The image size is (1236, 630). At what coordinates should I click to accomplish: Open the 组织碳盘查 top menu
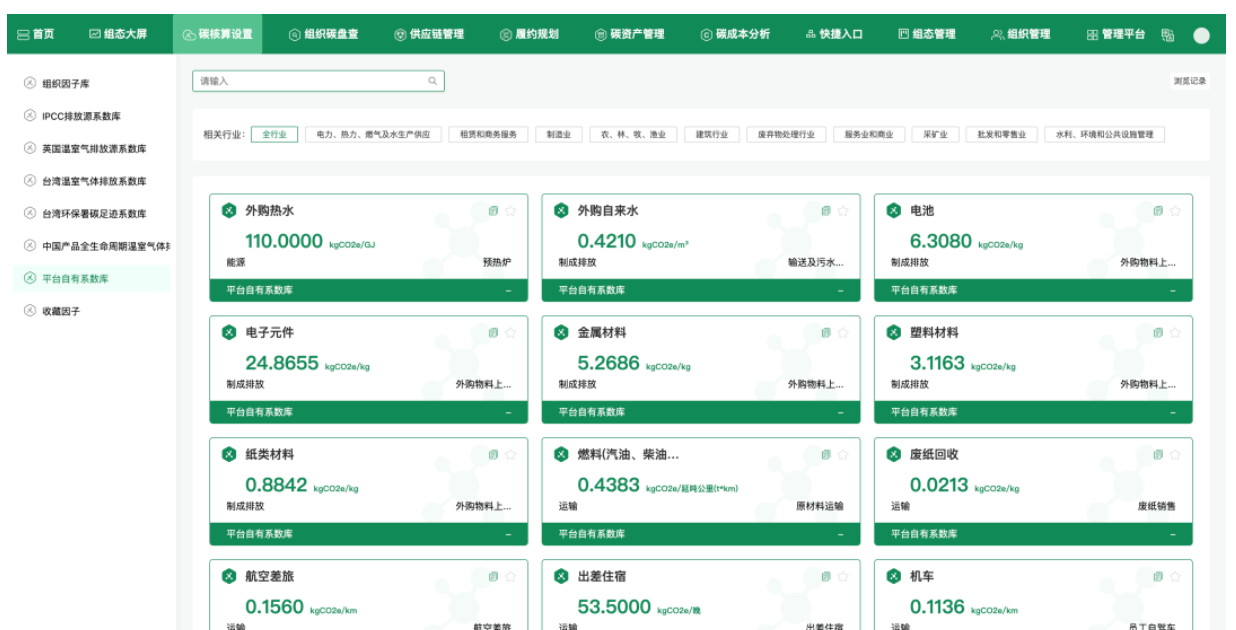click(x=323, y=35)
